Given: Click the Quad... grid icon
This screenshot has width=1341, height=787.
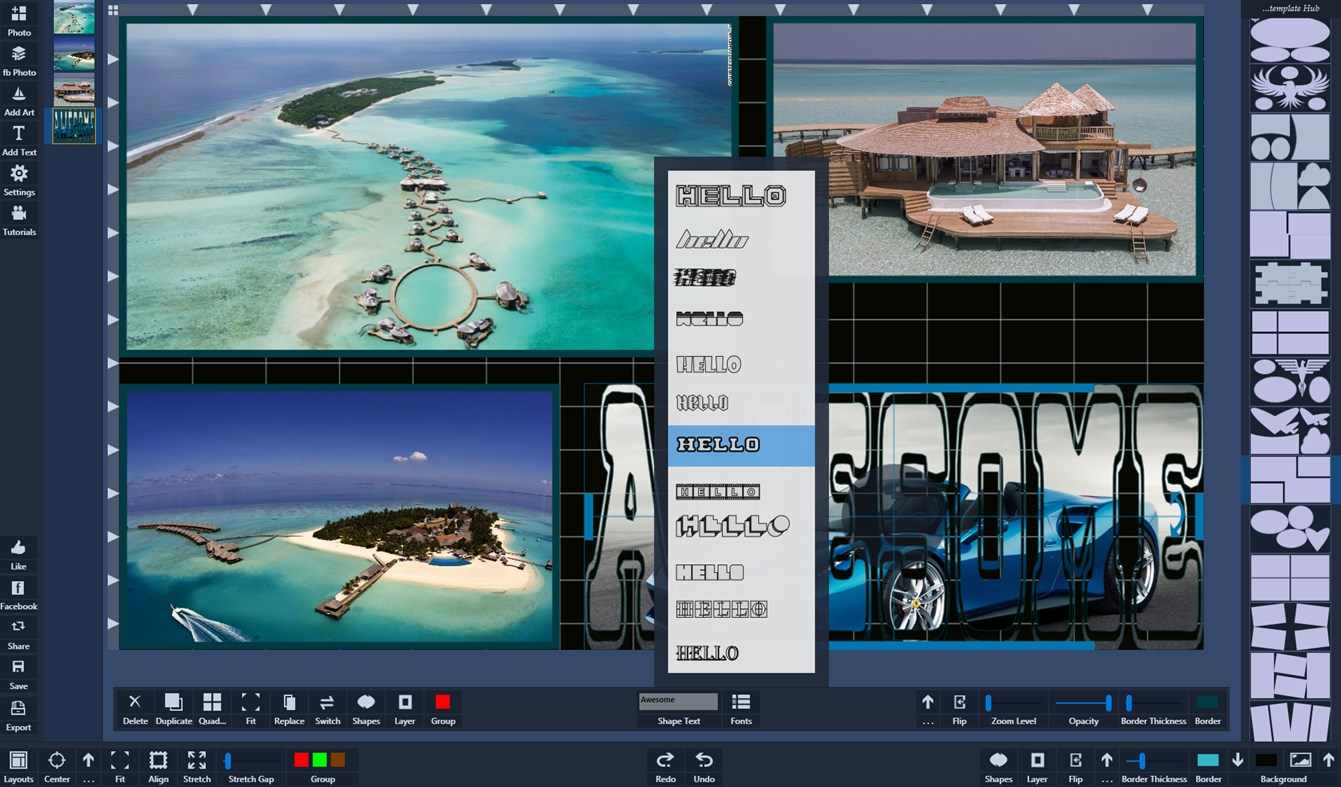Looking at the screenshot, I should coord(212,702).
